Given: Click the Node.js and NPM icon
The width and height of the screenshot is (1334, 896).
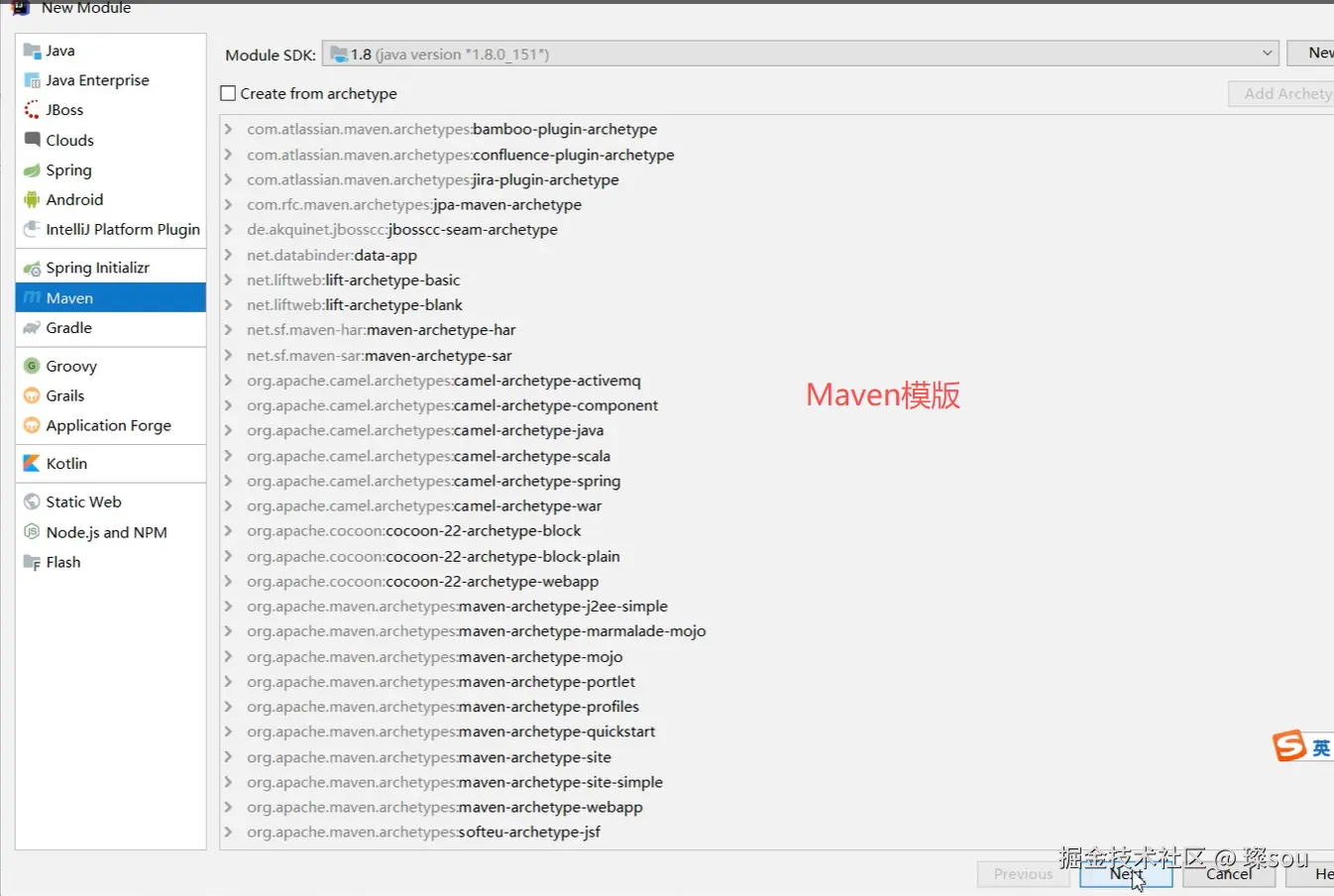Looking at the screenshot, I should click(x=32, y=532).
